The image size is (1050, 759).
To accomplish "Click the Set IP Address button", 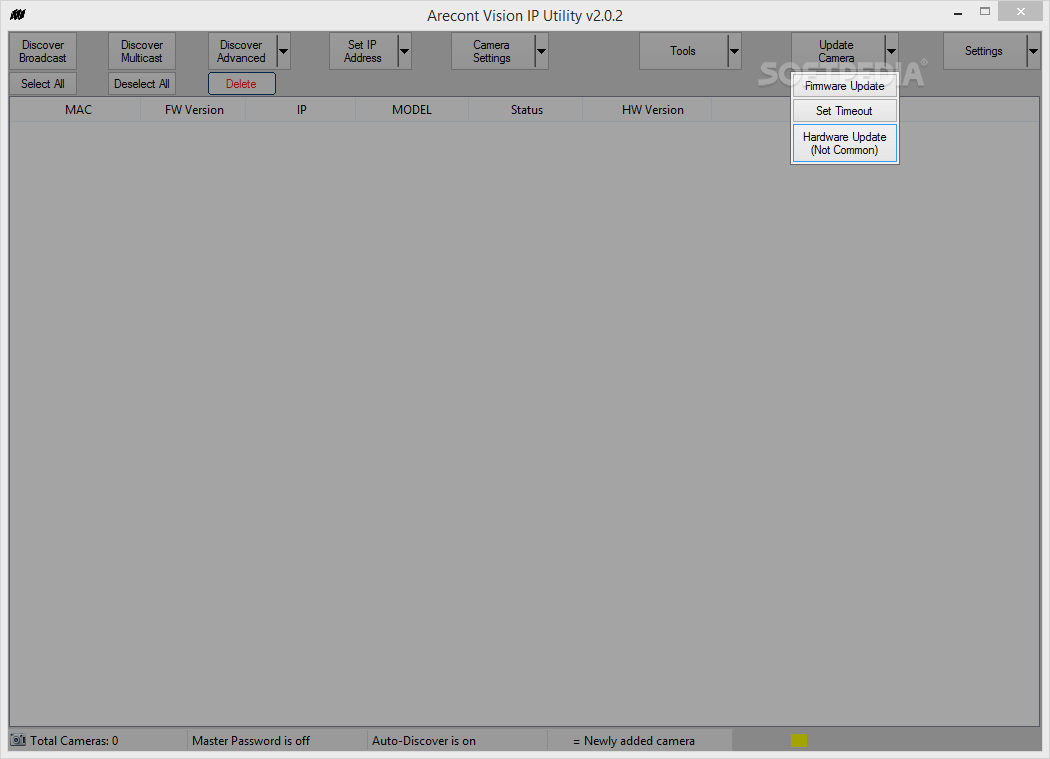I will 363,51.
